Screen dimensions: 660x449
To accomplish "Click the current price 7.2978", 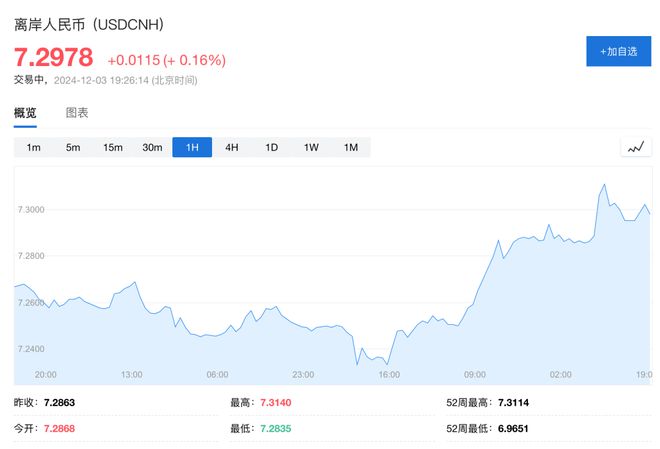I will pyautogui.click(x=53, y=57).
